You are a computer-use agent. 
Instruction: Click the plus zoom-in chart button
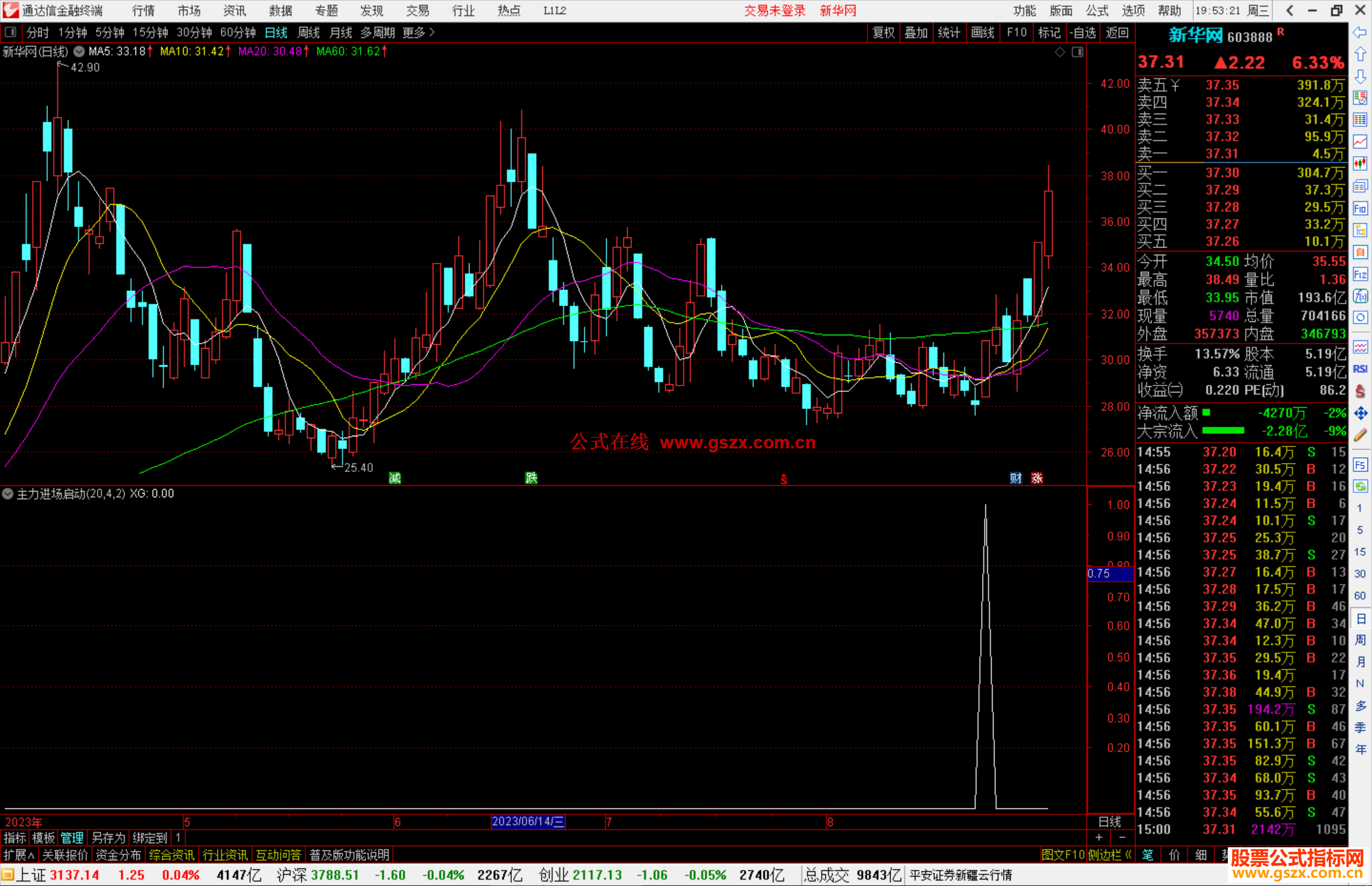1099,838
